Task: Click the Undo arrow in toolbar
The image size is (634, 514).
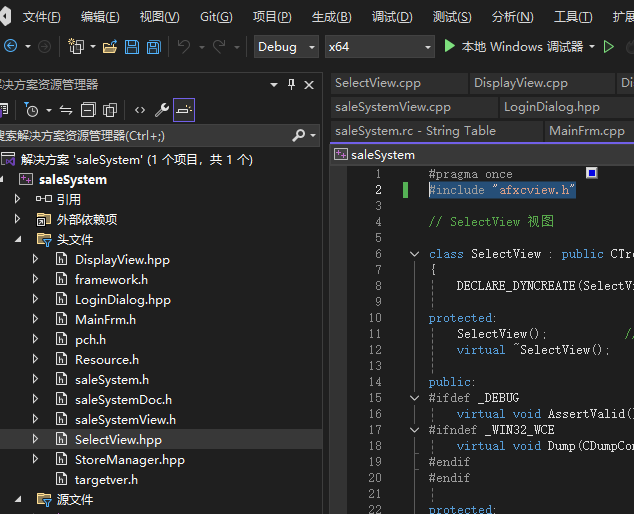Action: pyautogui.click(x=184, y=47)
